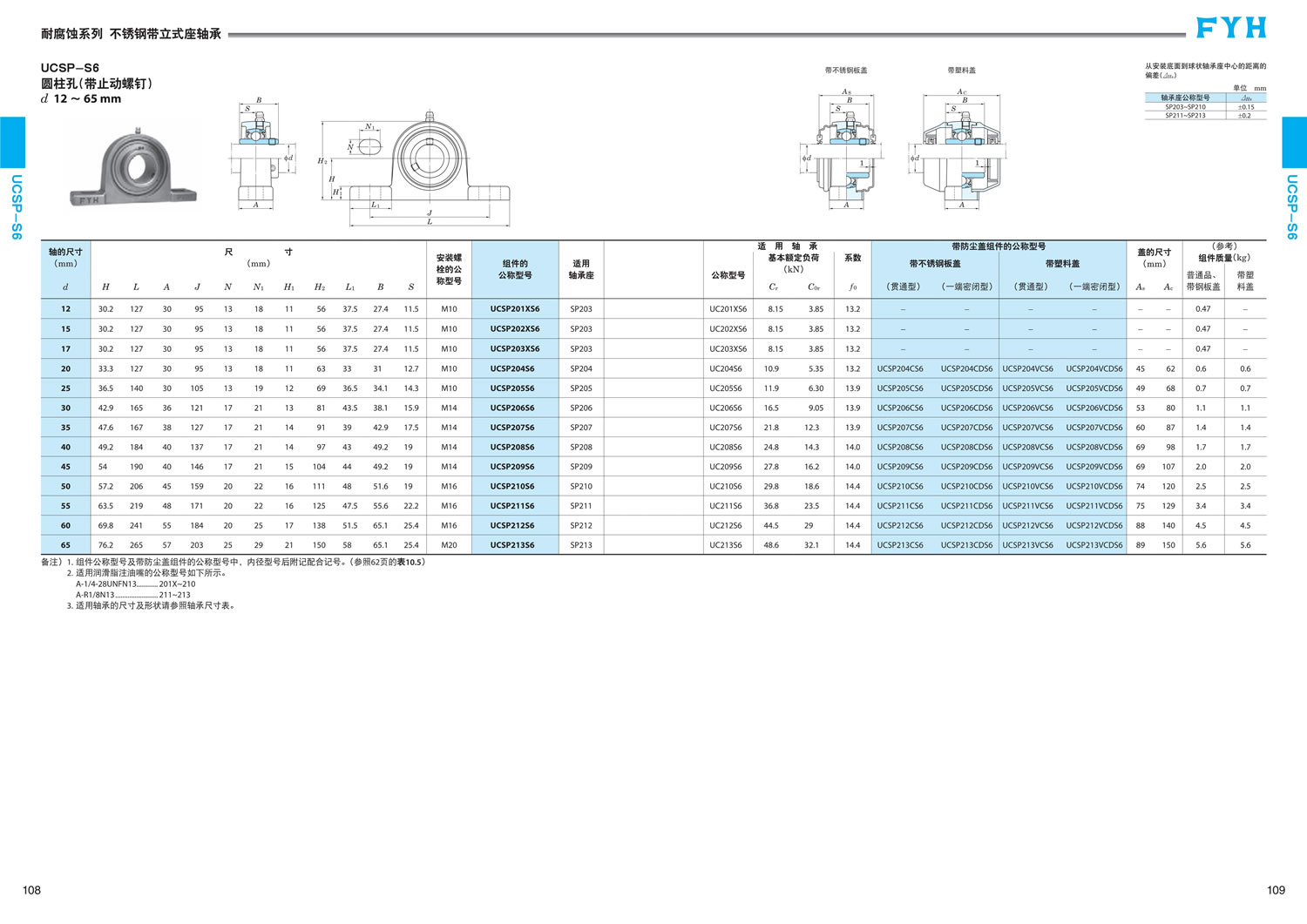Click the FYH logo at top right
This screenshot has width=1307, height=924.
pyautogui.click(x=1230, y=28)
